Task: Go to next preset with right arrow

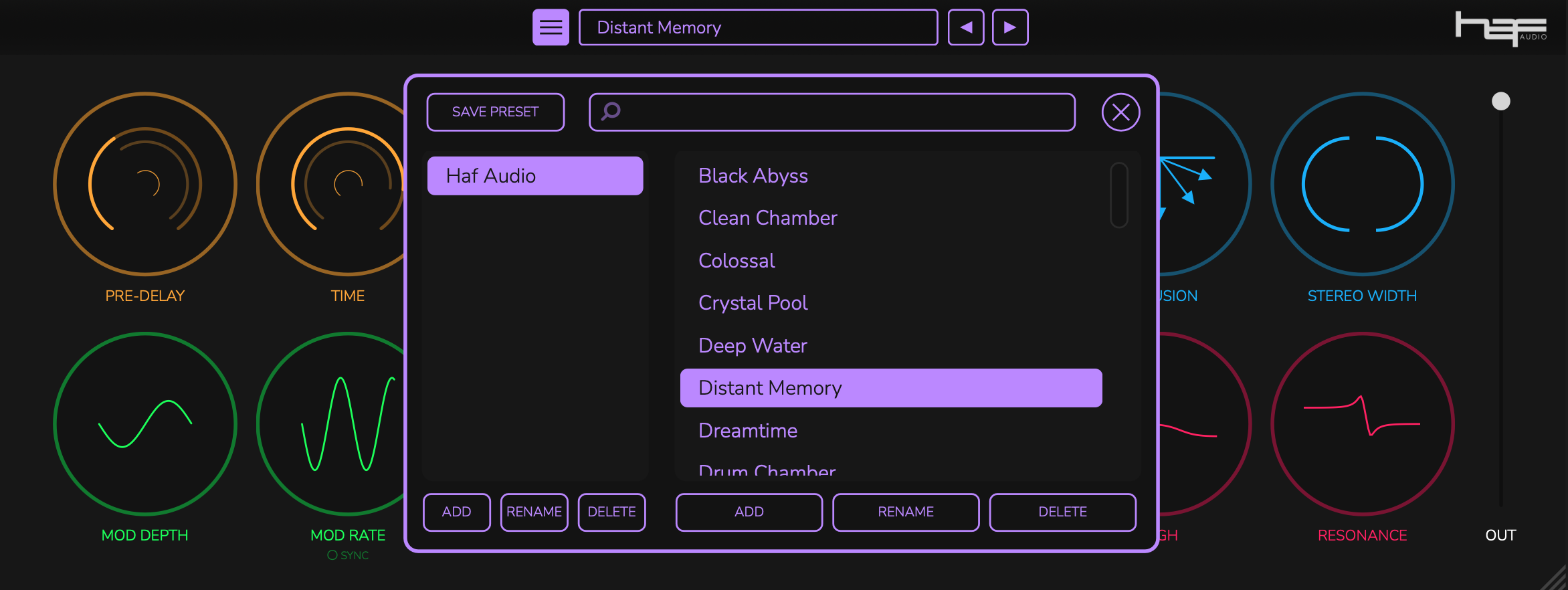Action: 1009,27
